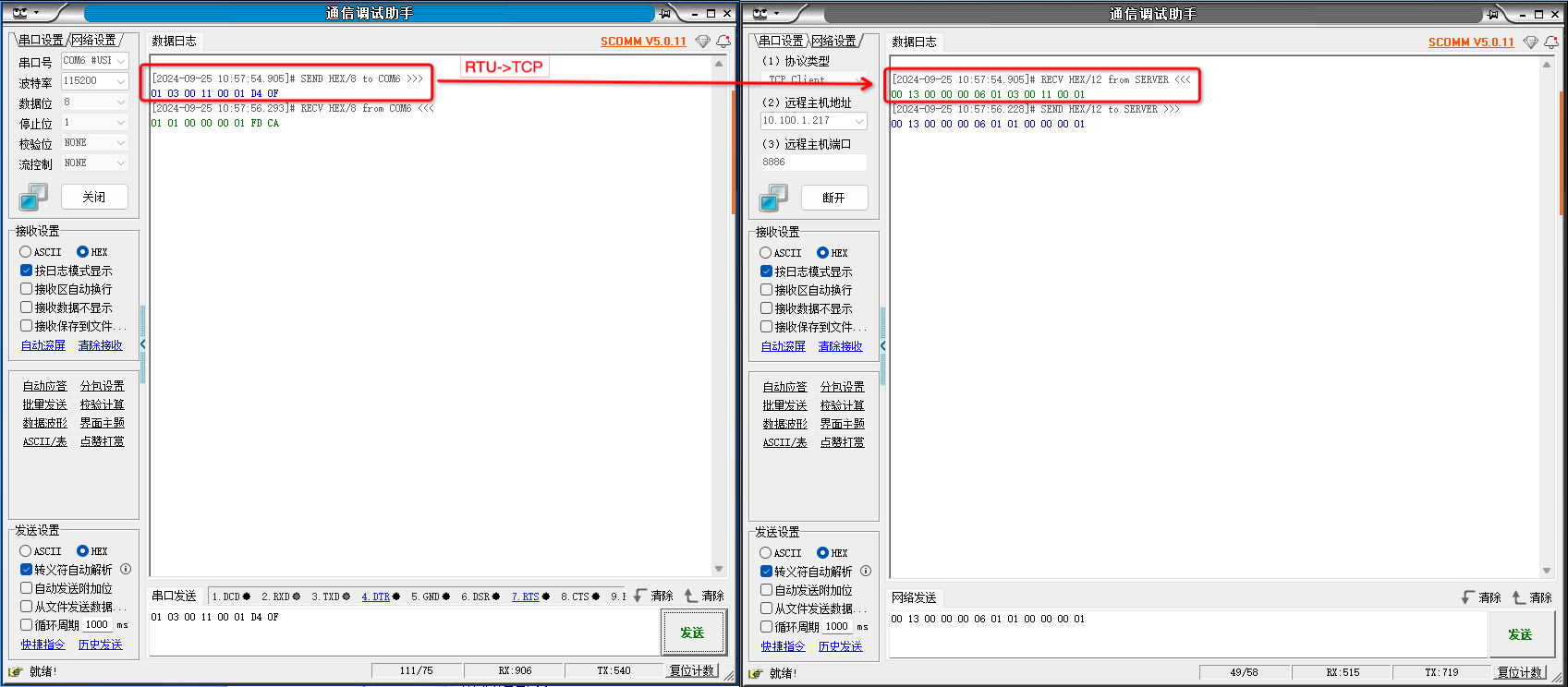Open the 波特率 115200 dropdown
The height and width of the screenshot is (687, 1568).
click(94, 81)
